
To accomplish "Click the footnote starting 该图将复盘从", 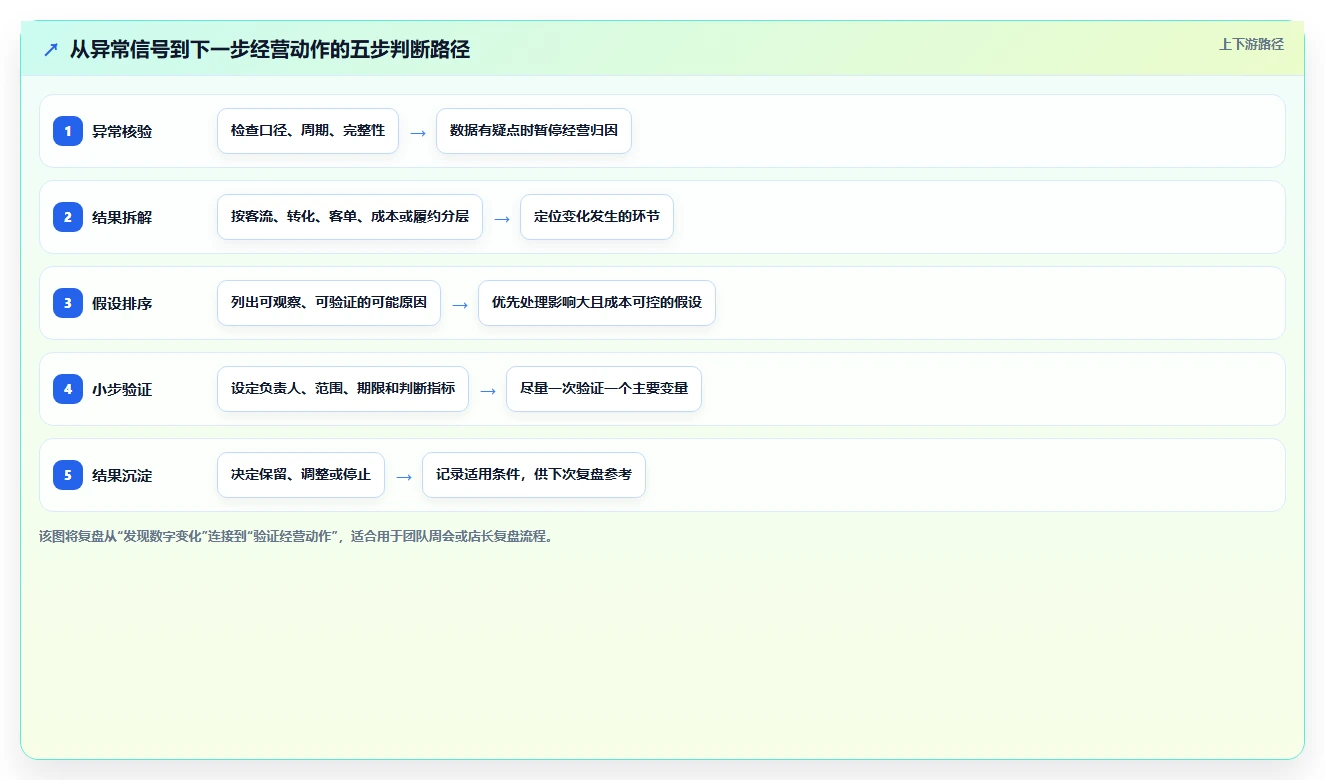I will pos(296,536).
